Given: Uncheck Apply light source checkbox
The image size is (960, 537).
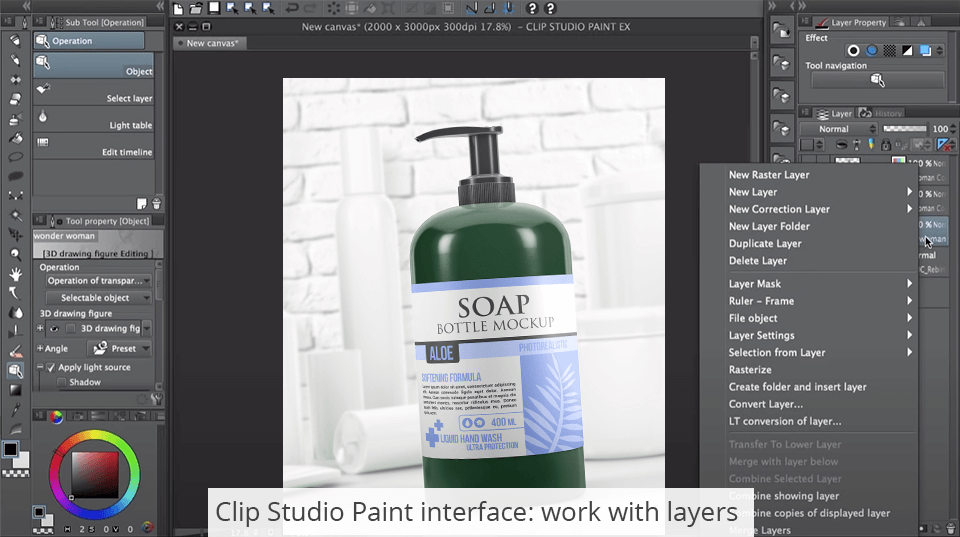Looking at the screenshot, I should pos(51,367).
